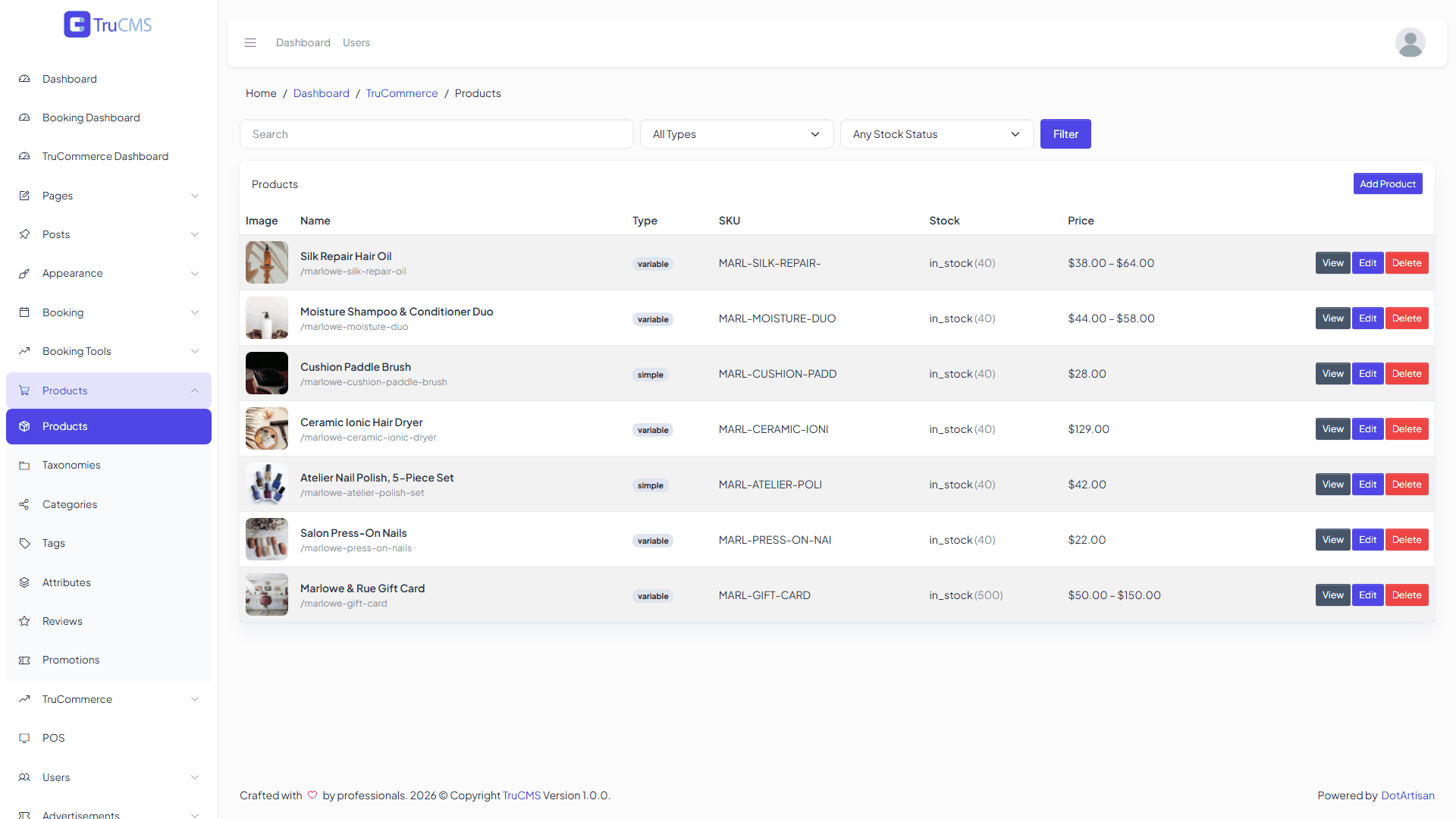Open the user avatar menu
Screen dimensions: 1456x819
point(1410,42)
